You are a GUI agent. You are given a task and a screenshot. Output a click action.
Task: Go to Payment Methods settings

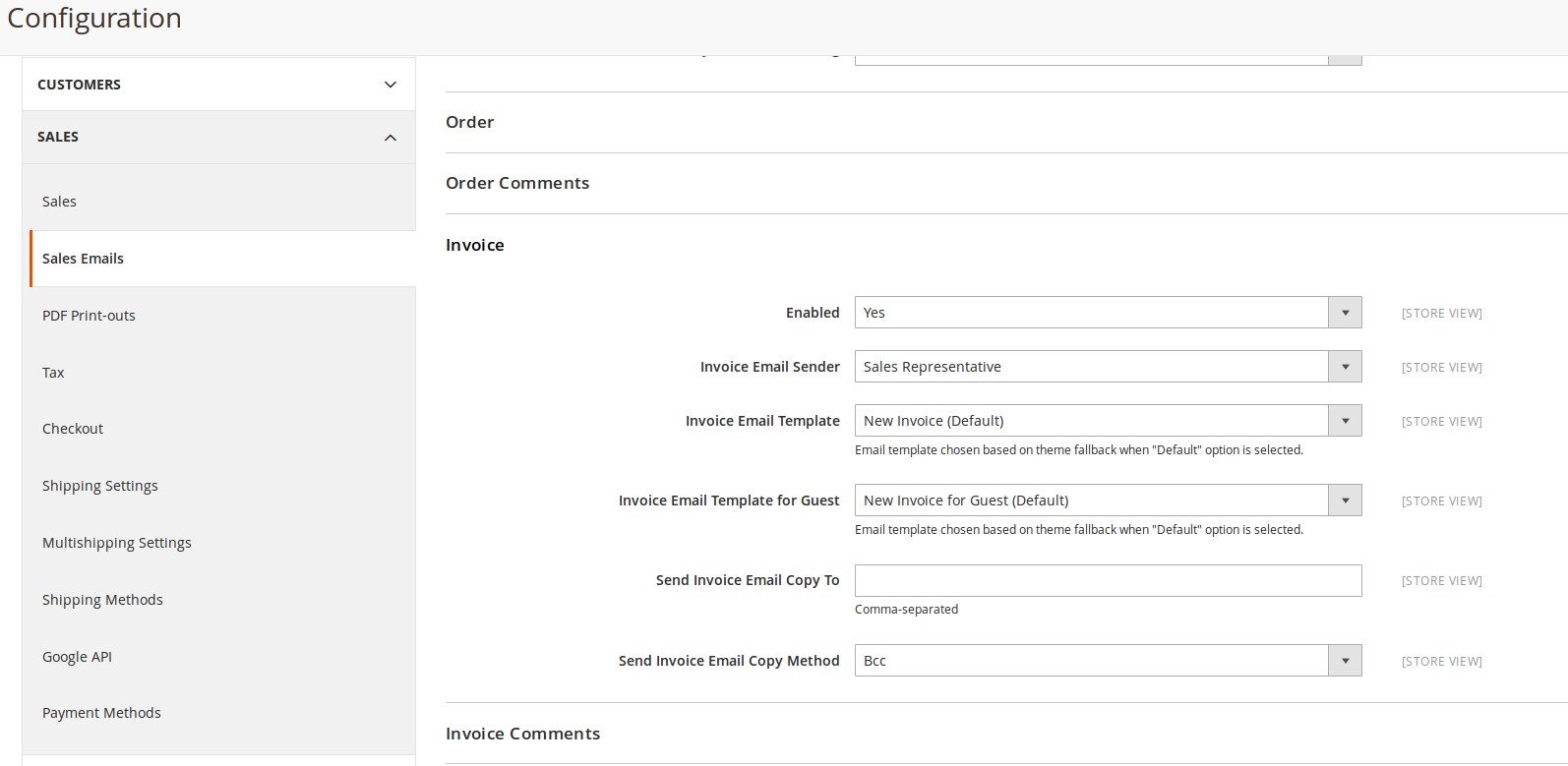pos(101,713)
